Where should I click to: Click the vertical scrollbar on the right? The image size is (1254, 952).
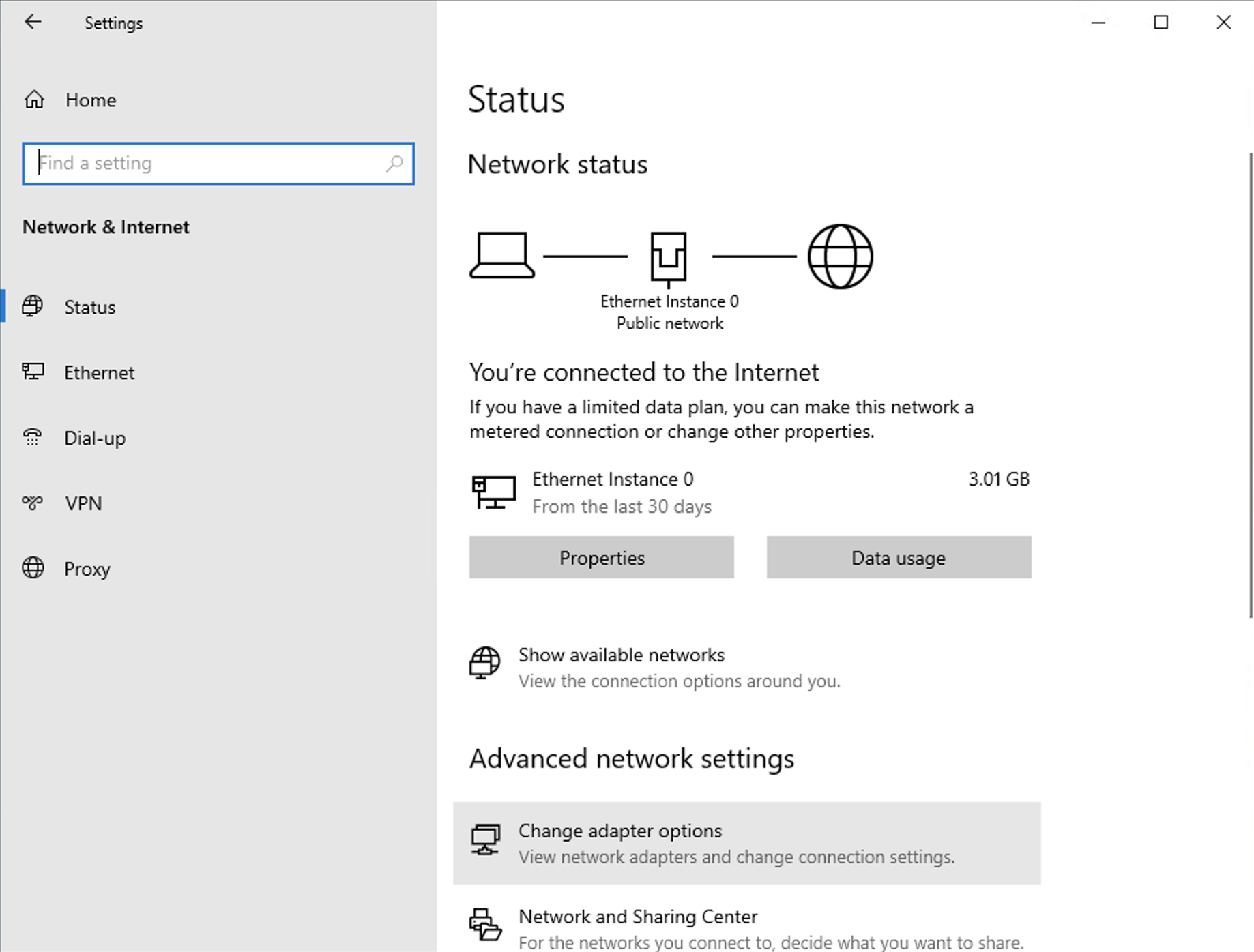coord(1250,382)
